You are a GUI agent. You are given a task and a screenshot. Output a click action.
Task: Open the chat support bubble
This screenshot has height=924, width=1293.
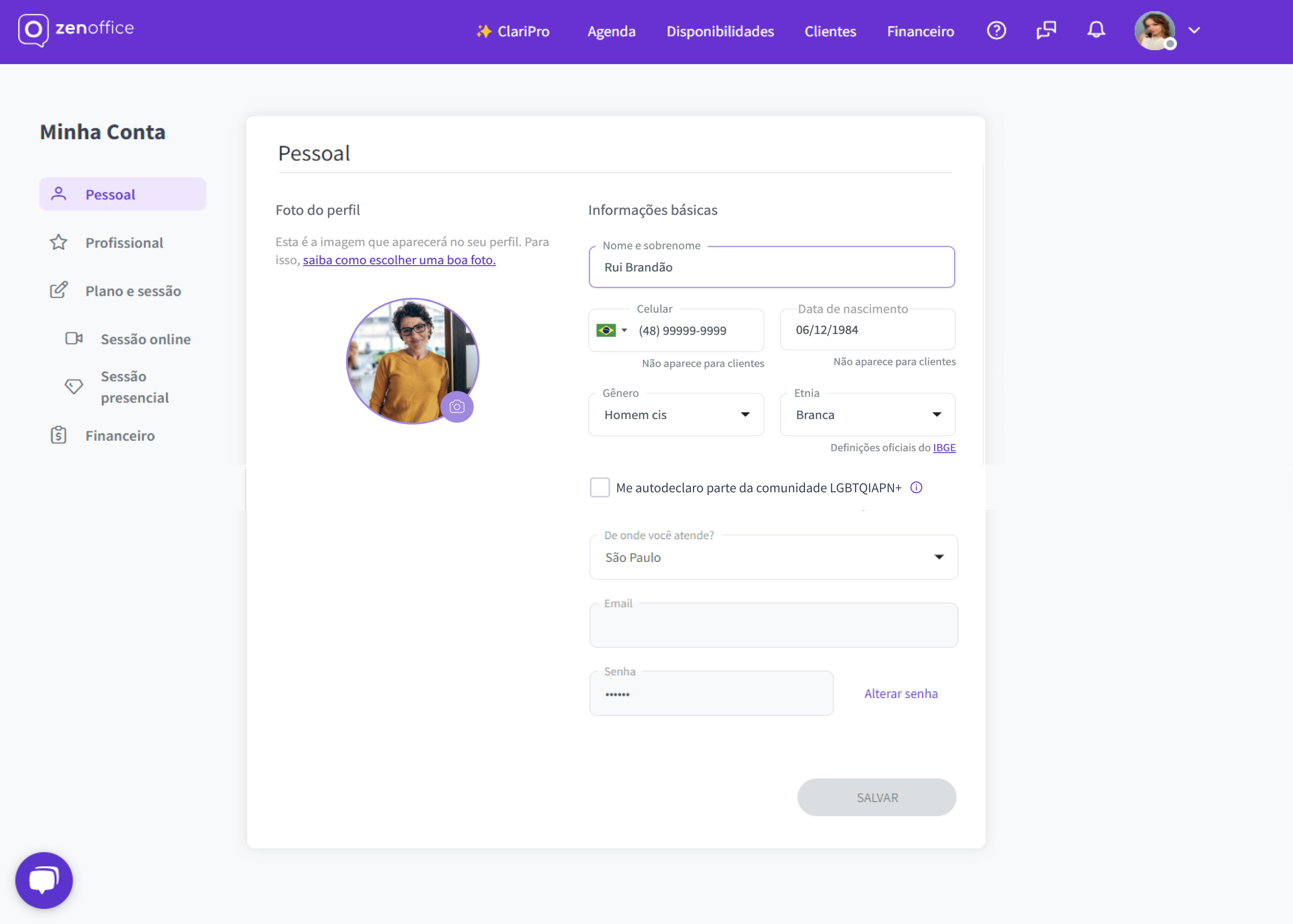tap(44, 880)
